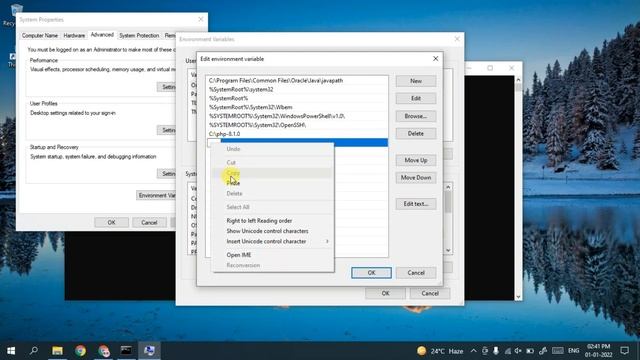Screen dimensions: 640x360
Task: Click the Edit button in the path editor
Action: [416, 98]
